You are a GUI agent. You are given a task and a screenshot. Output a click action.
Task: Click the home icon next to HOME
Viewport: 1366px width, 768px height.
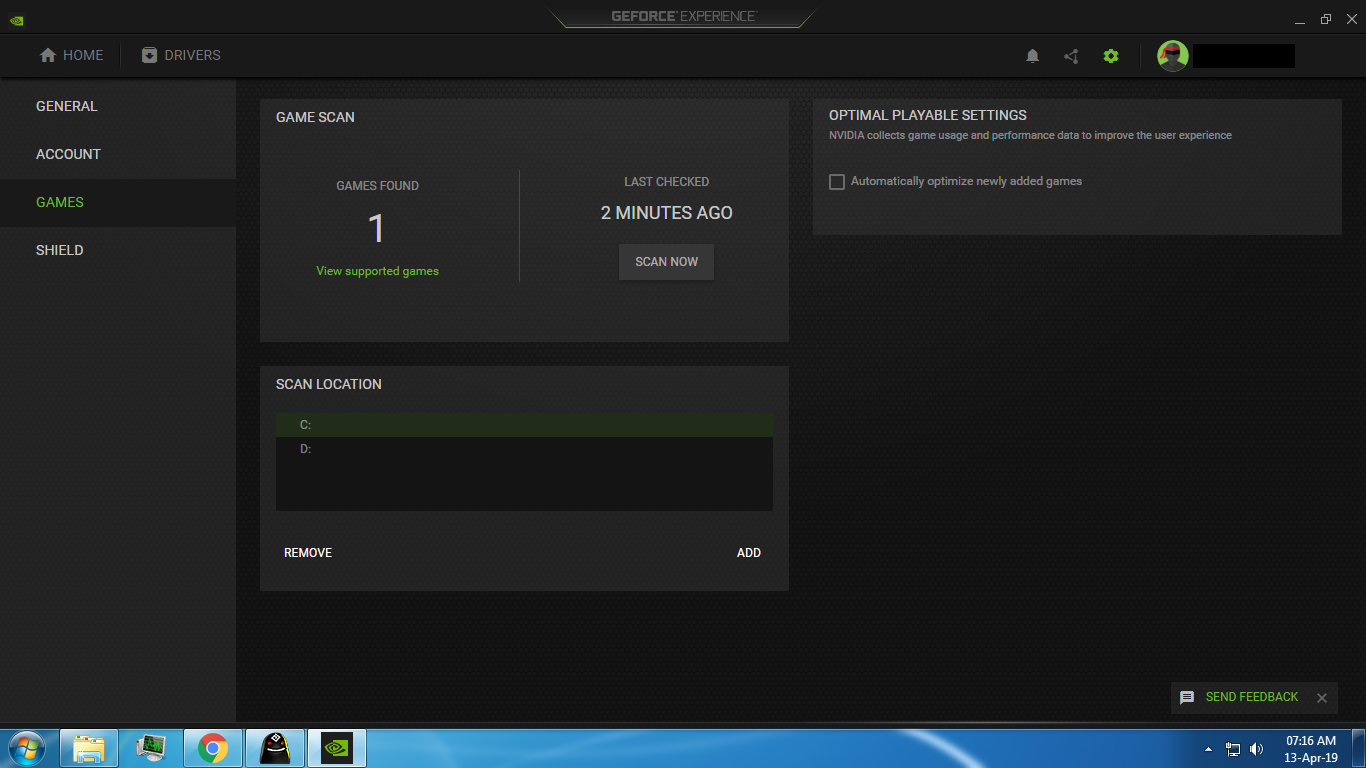[x=45, y=55]
